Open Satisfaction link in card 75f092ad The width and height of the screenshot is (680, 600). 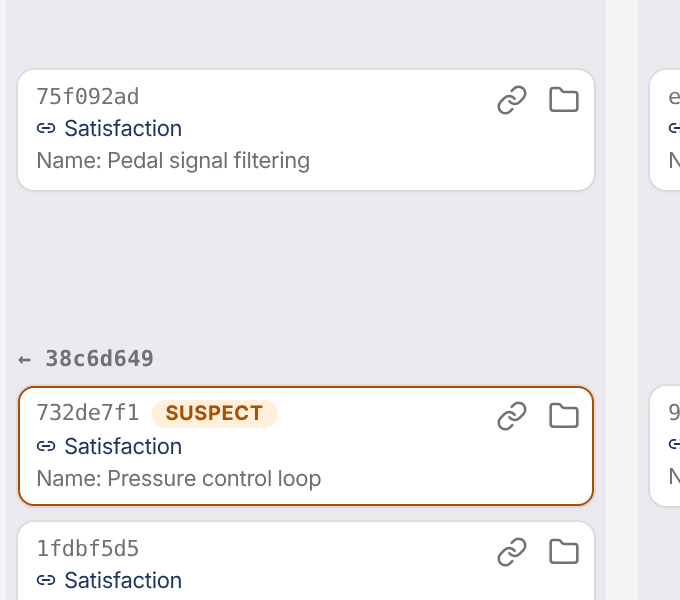pos(123,128)
